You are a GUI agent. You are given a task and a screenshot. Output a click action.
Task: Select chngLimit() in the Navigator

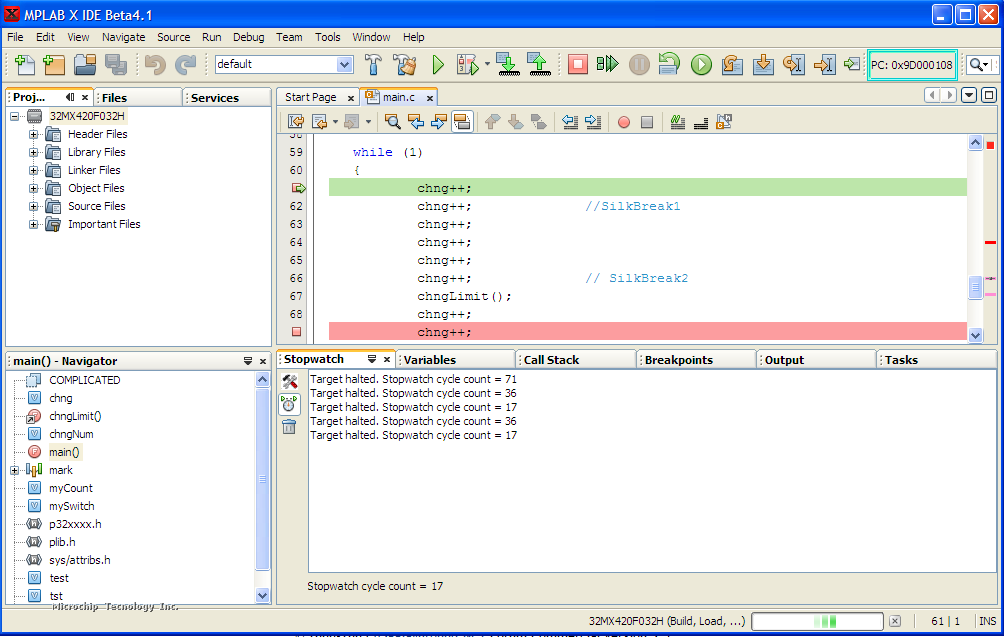75,416
